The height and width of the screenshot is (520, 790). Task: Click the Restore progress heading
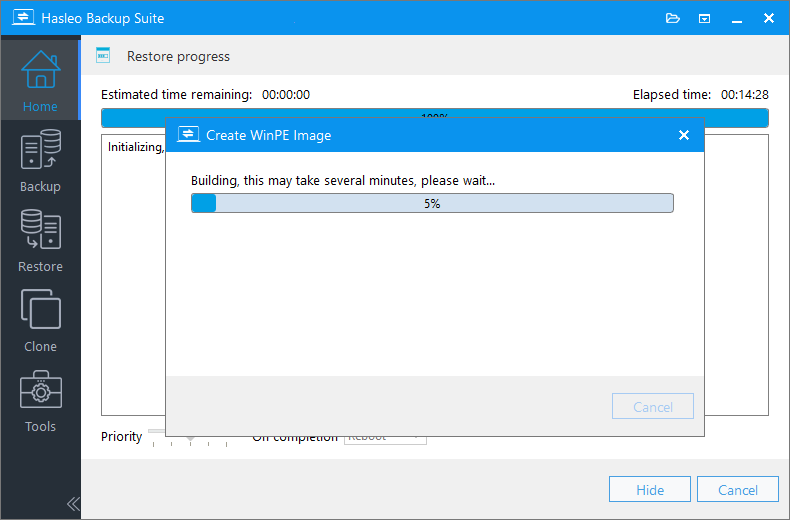[x=178, y=56]
